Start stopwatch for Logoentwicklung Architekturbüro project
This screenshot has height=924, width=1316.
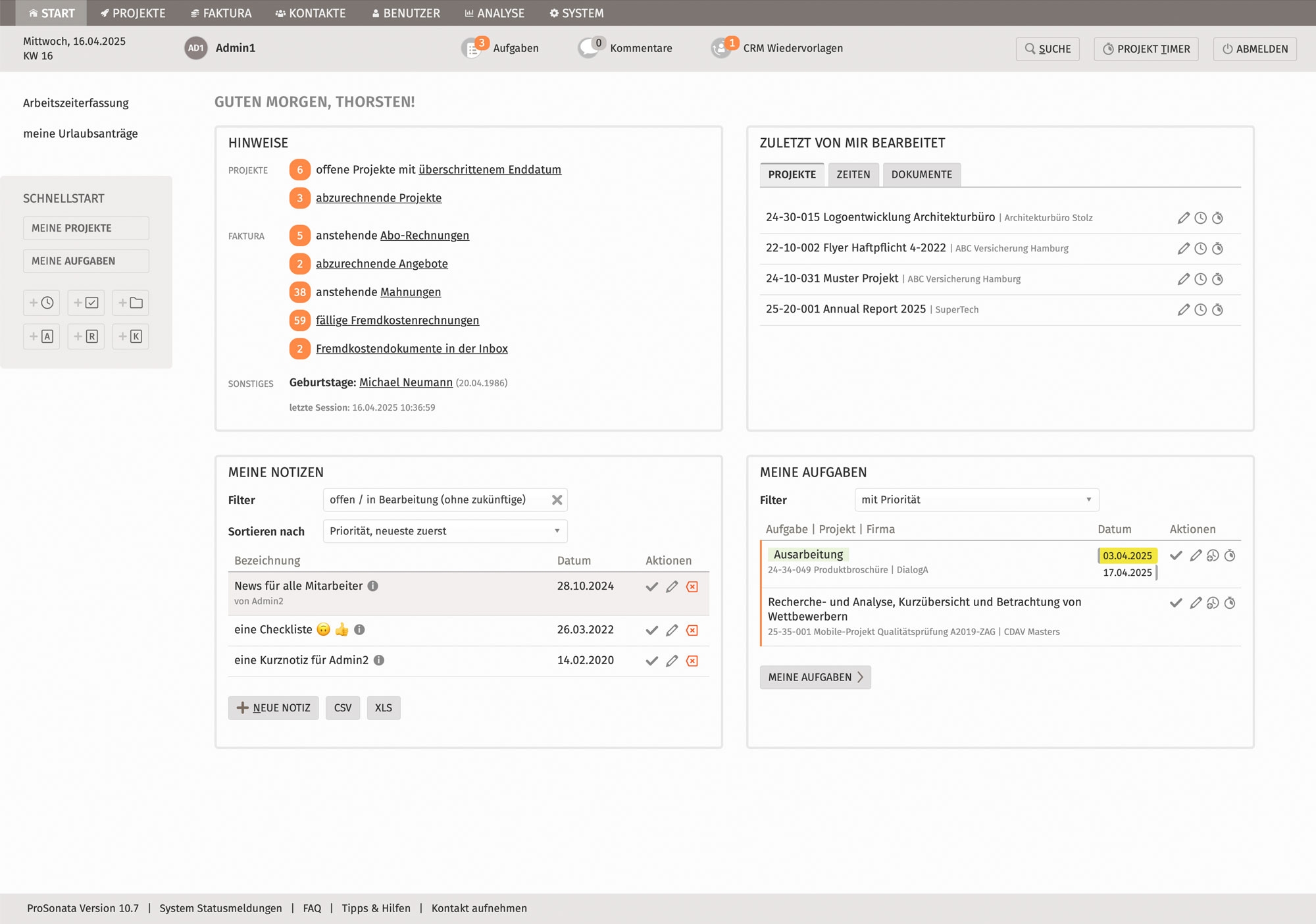tap(1217, 218)
